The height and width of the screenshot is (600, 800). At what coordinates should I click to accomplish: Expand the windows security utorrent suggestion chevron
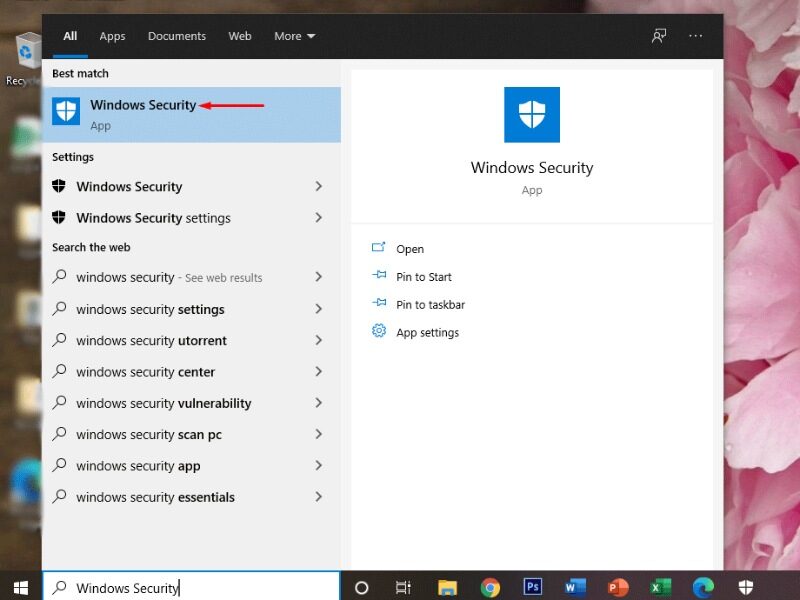[318, 341]
